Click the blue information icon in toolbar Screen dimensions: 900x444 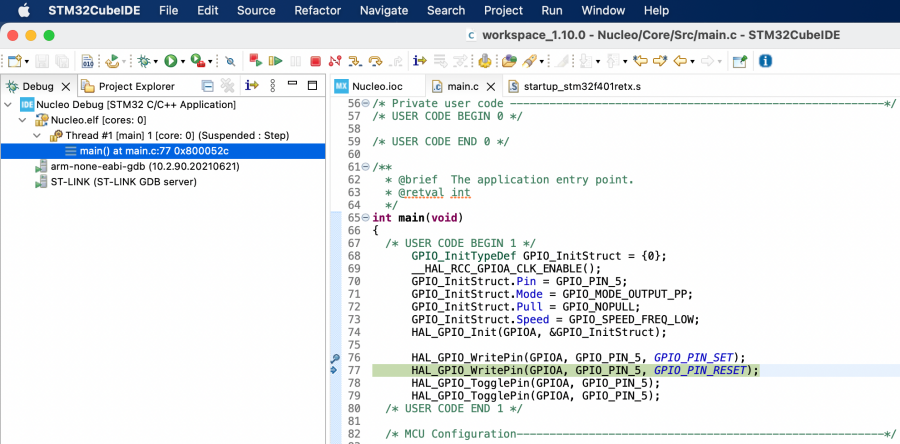[x=766, y=61]
